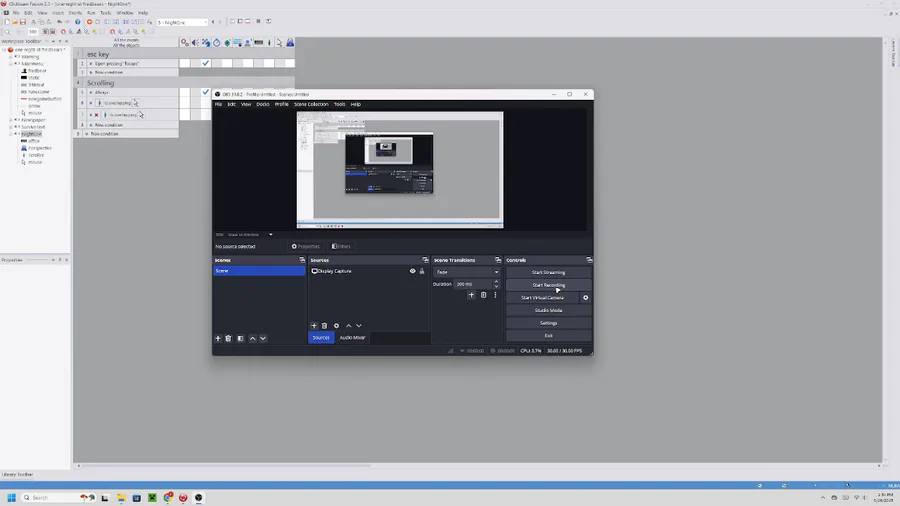
Task: Remove selected scene with the trash icon in the Scenes dock
Action: (x=228, y=338)
